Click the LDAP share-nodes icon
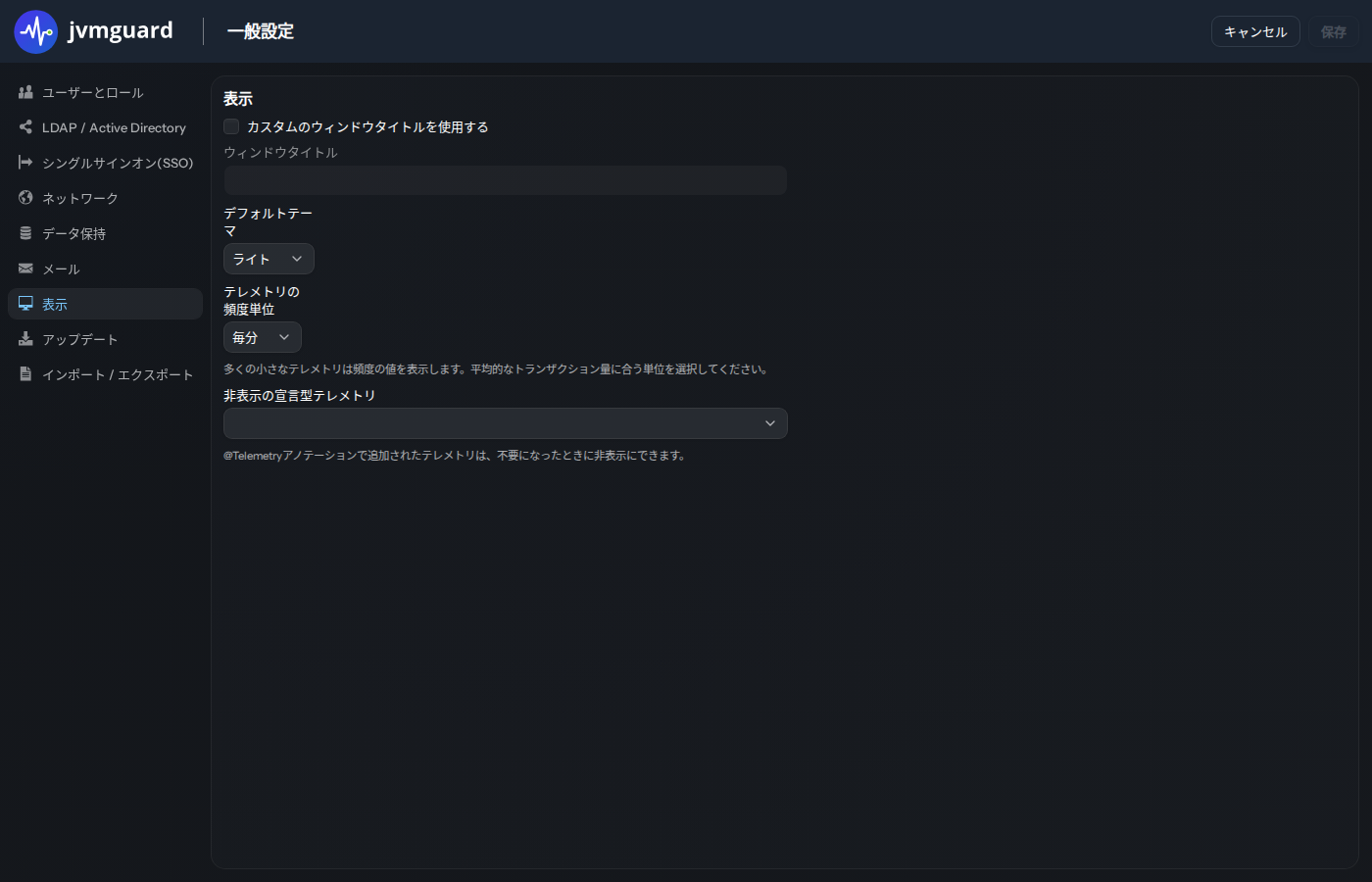The height and width of the screenshot is (882, 1372). [x=25, y=127]
